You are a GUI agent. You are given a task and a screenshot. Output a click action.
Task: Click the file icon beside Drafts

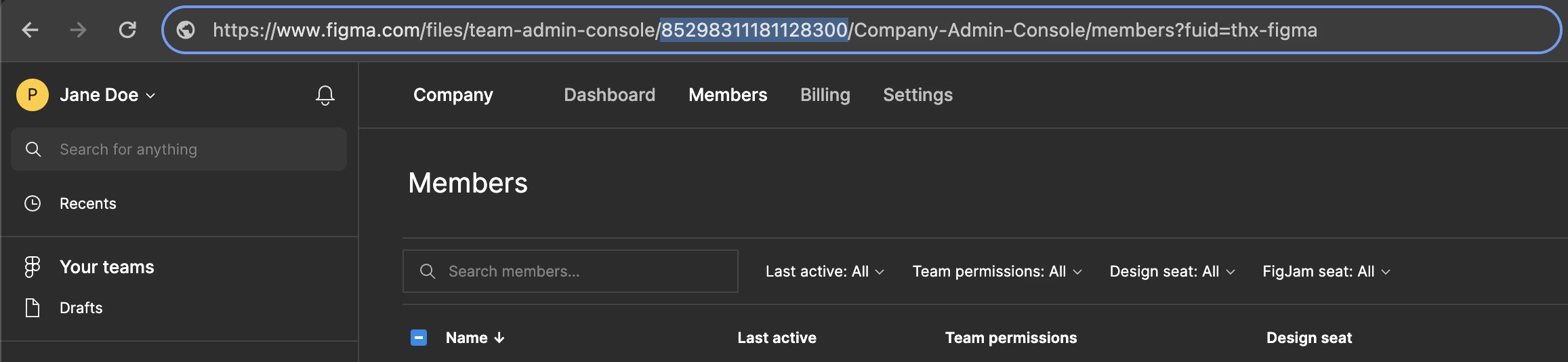(x=33, y=308)
